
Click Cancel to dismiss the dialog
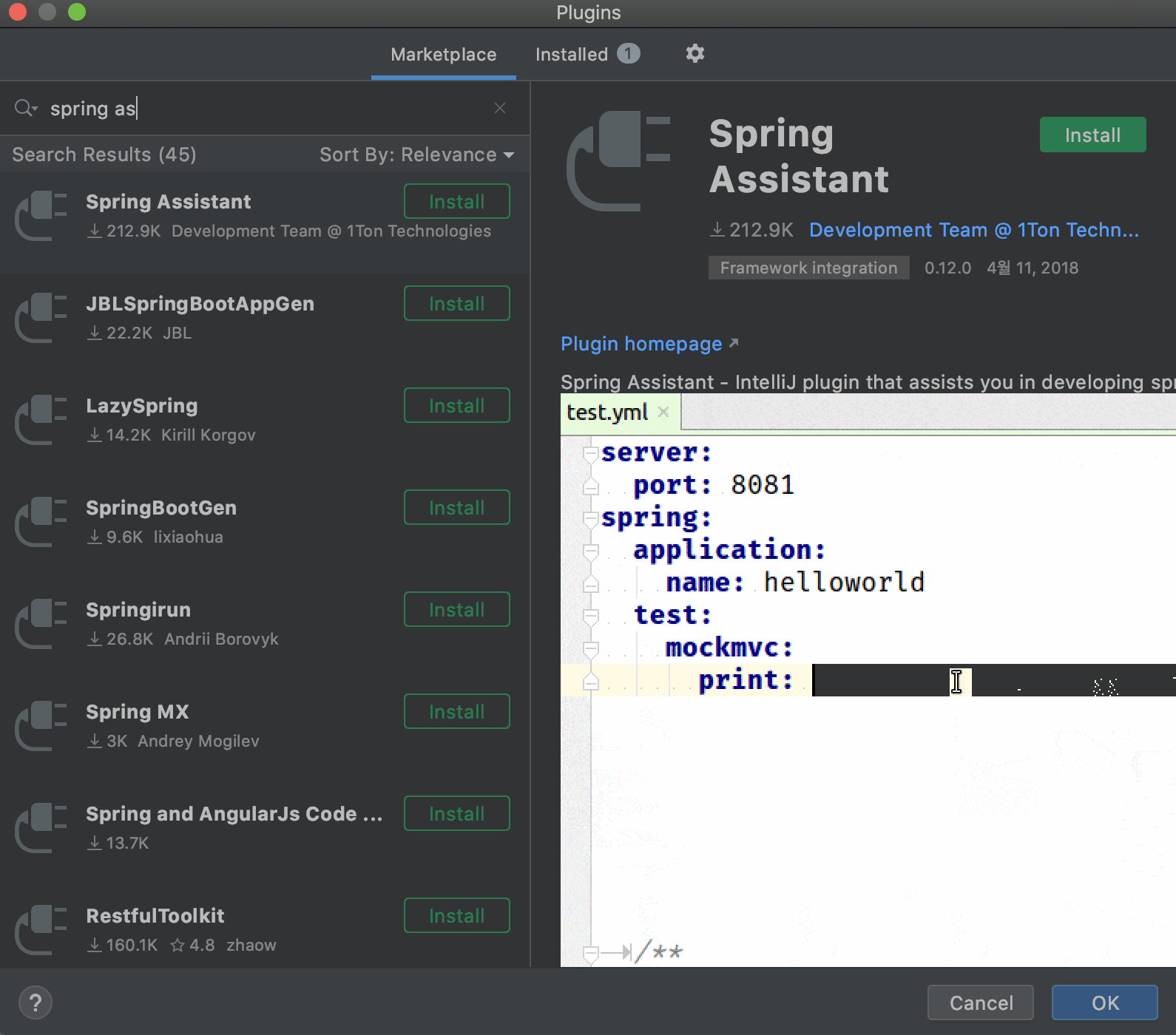click(x=981, y=1002)
